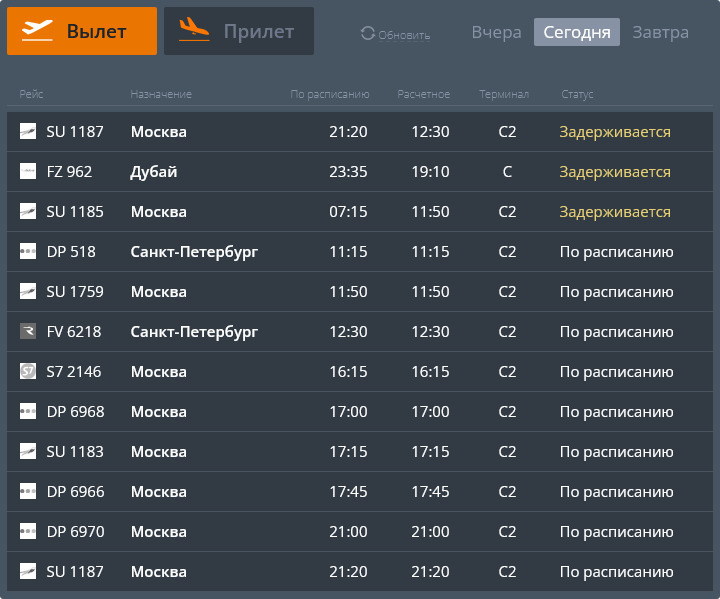Click the S7 airline logo beside S7 2146
Viewport: 720px width, 599px height.
[28, 372]
